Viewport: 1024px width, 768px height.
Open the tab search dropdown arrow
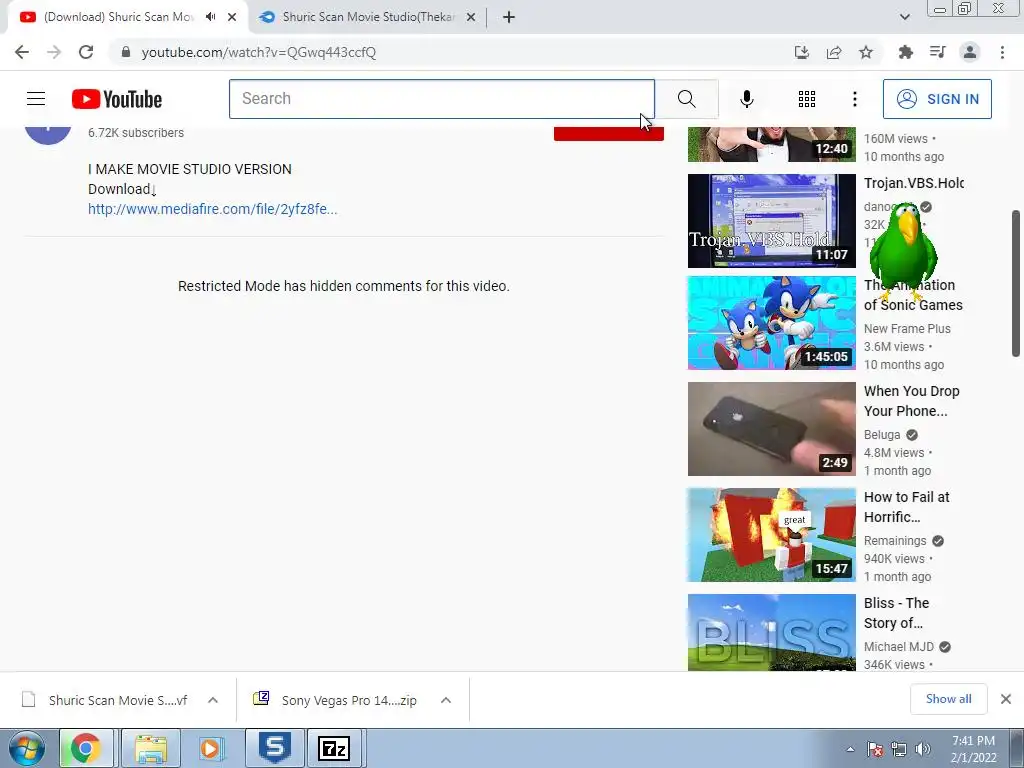[904, 17]
